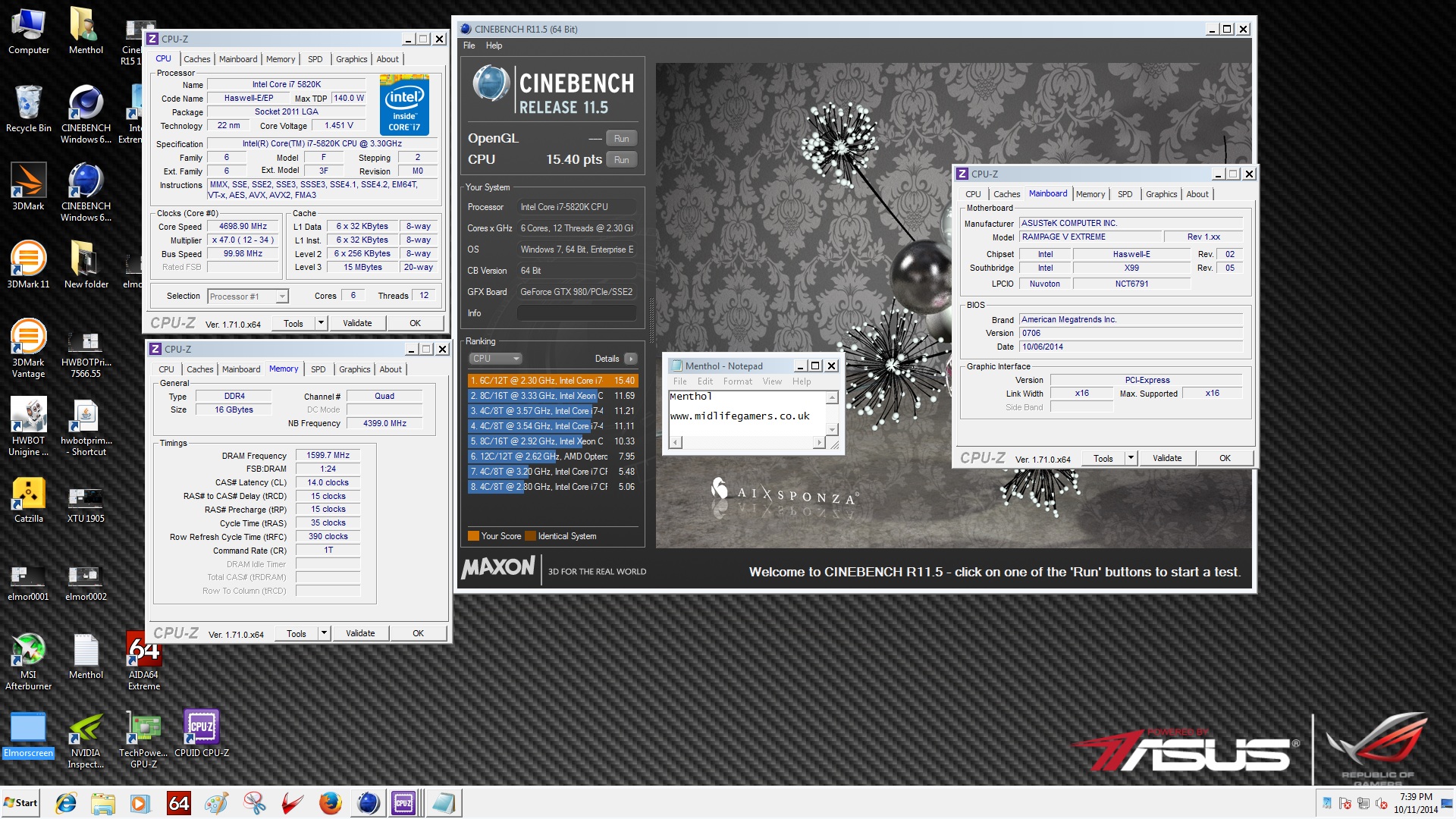Open the Catzilla benchmark desktop icon

point(29,500)
